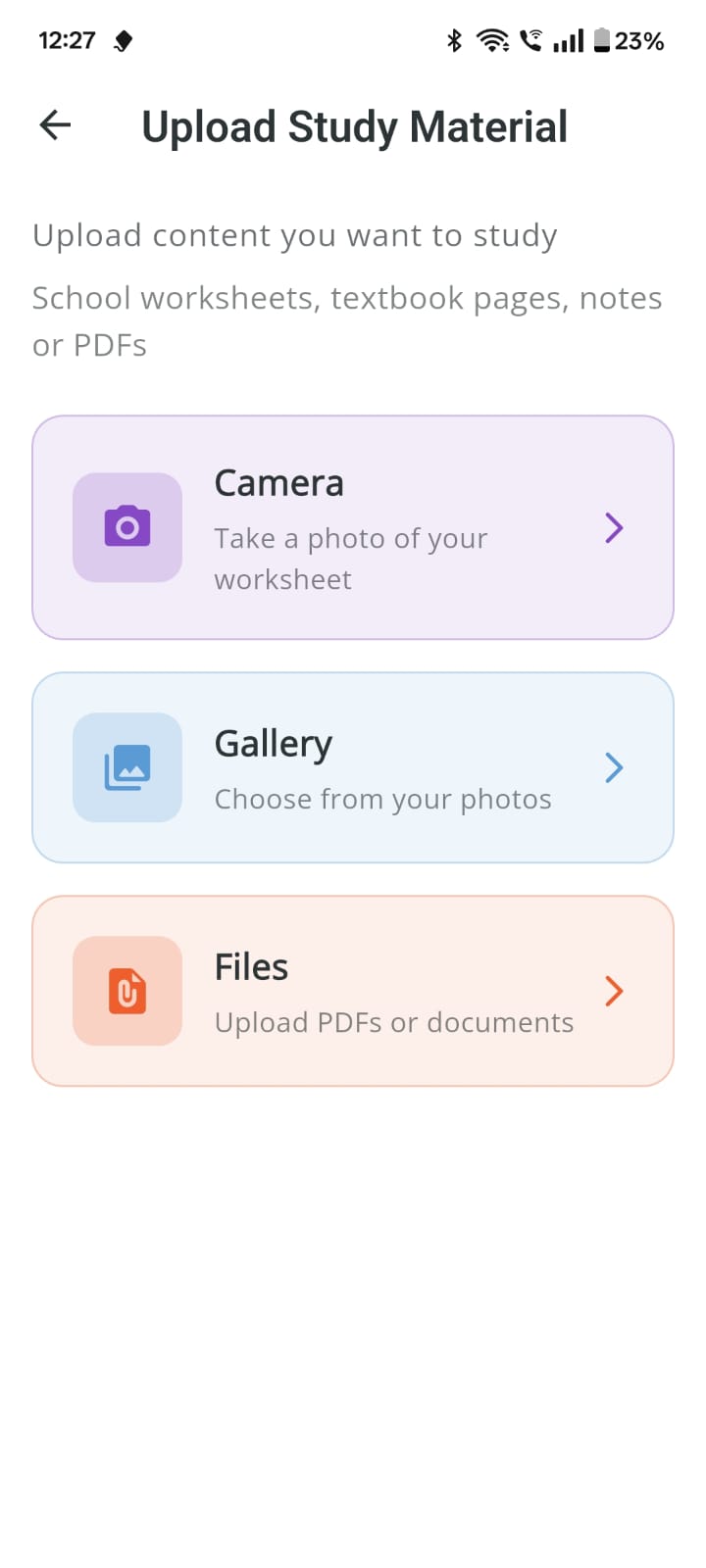
Task: Tap 'Choose from your photos' text
Action: click(382, 799)
